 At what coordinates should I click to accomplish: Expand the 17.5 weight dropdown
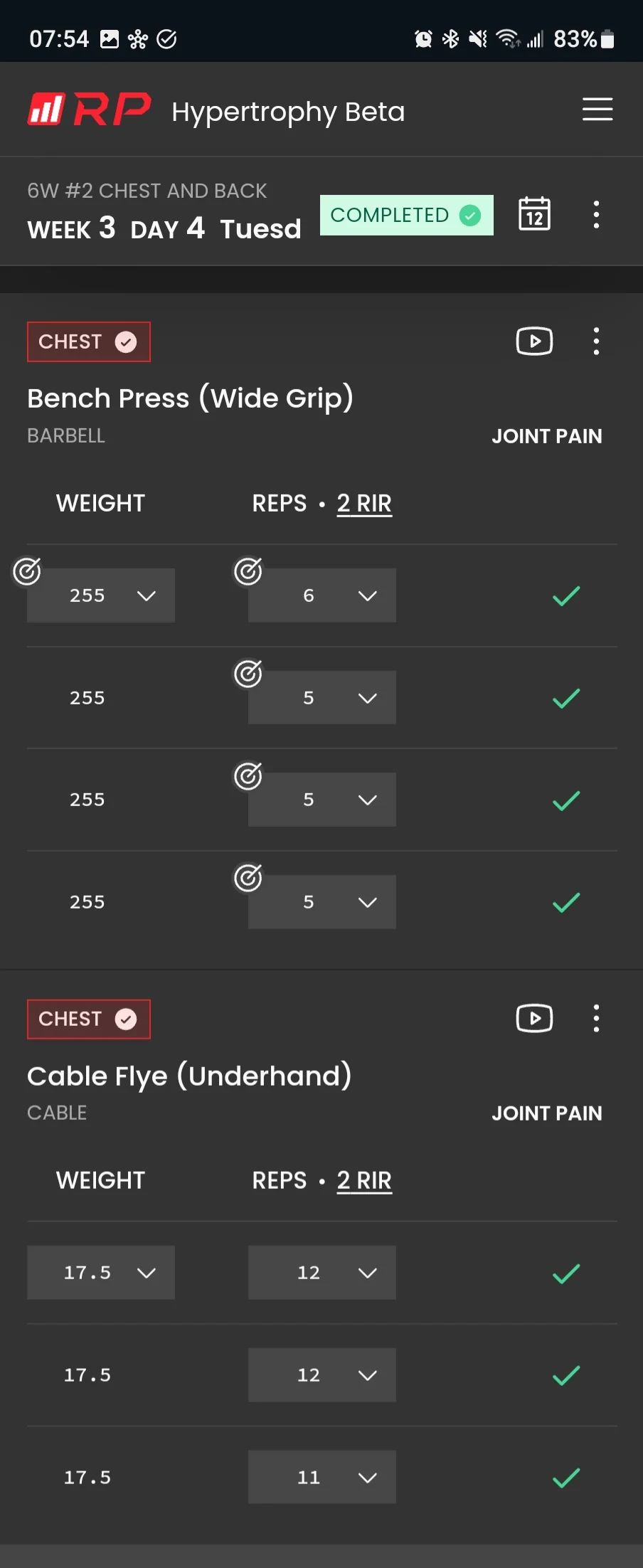click(101, 1273)
